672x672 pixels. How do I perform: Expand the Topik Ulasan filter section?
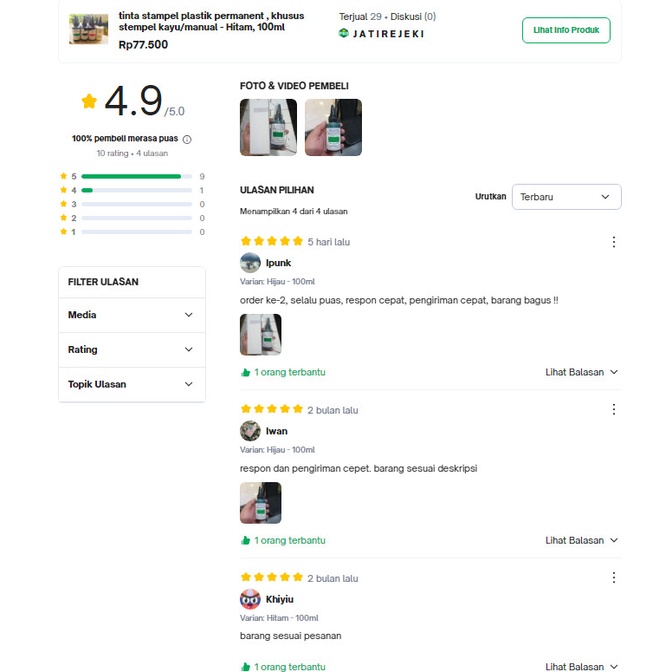(132, 384)
